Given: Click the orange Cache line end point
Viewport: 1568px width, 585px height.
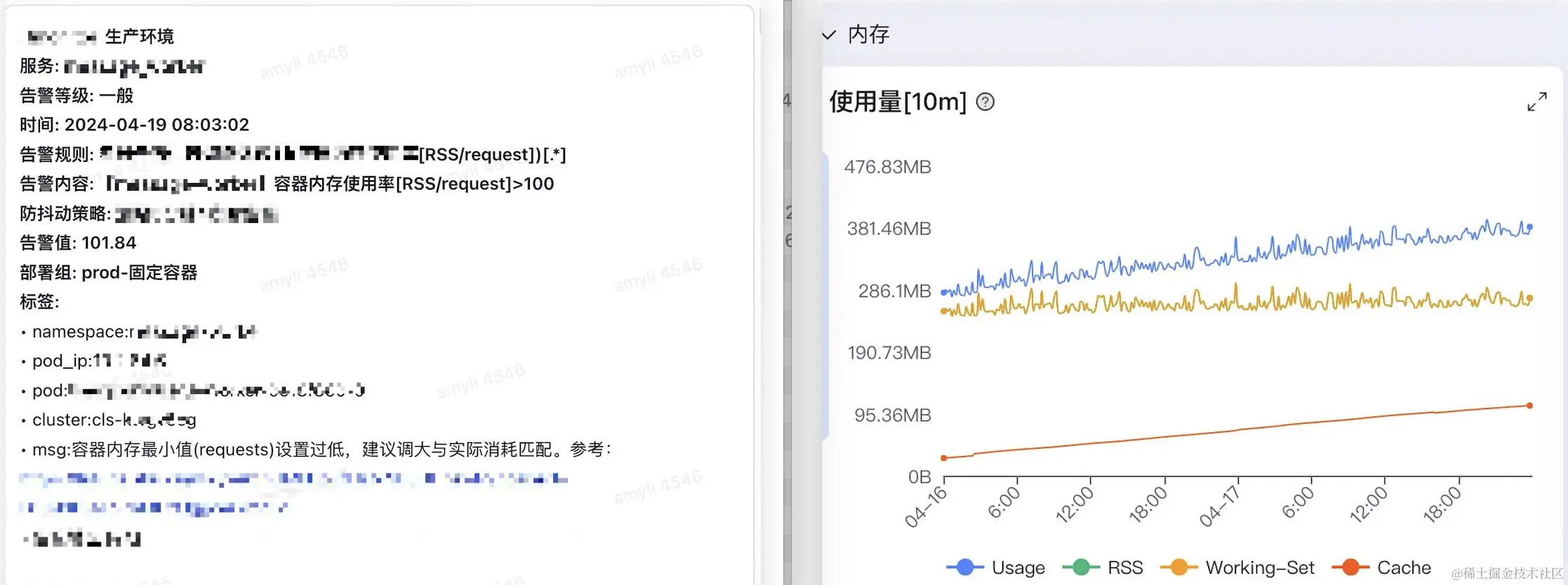Looking at the screenshot, I should pyautogui.click(x=1530, y=405).
